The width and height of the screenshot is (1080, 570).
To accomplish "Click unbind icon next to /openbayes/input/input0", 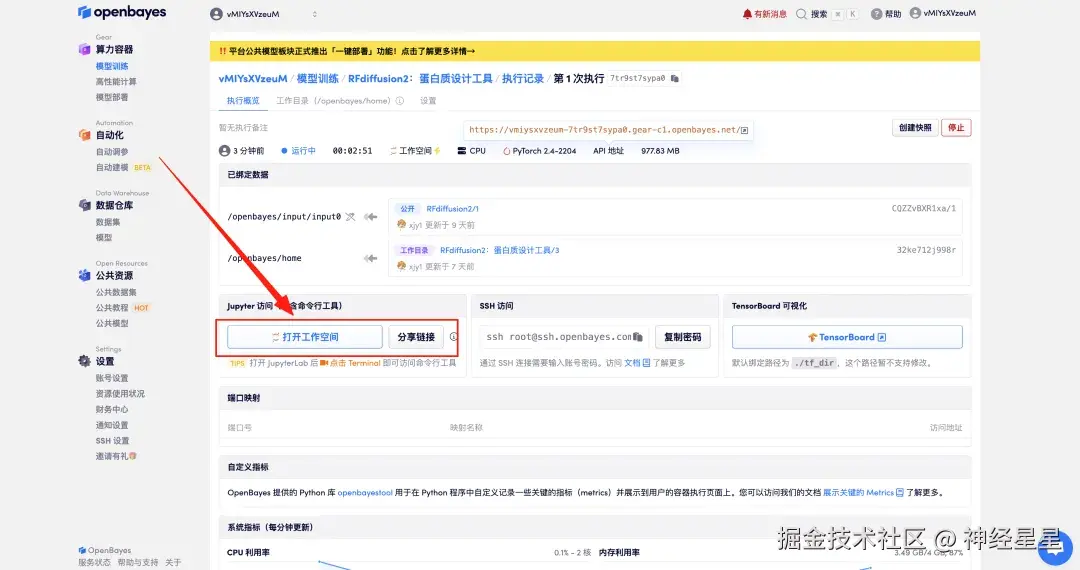I will [x=351, y=217].
